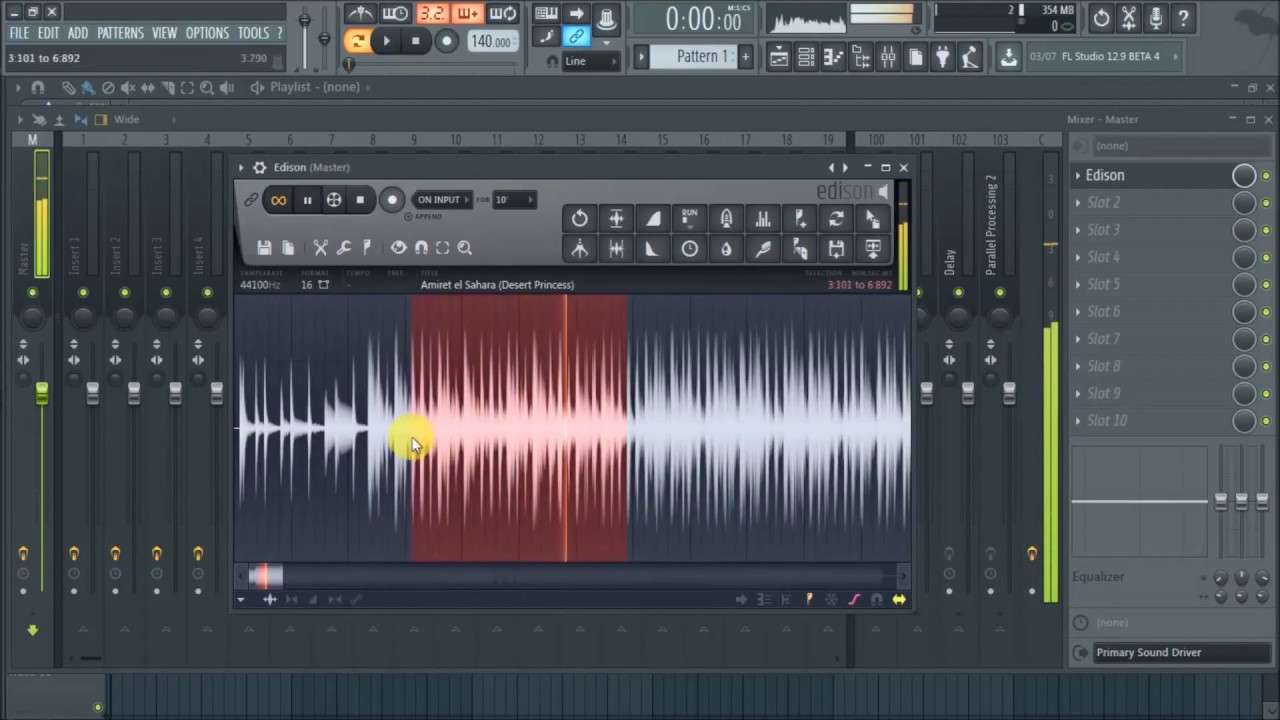Image resolution: width=1280 pixels, height=720 pixels.
Task: Click Edison's equalize bars button
Action: click(763, 219)
